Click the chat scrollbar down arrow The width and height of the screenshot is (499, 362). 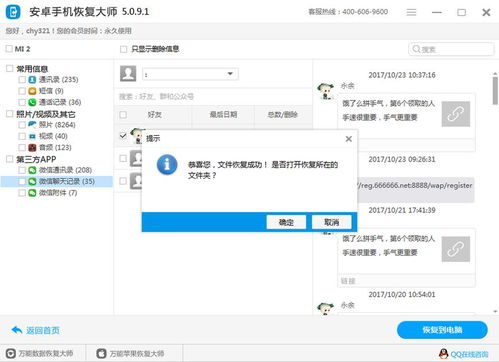pyautogui.click(x=495, y=311)
